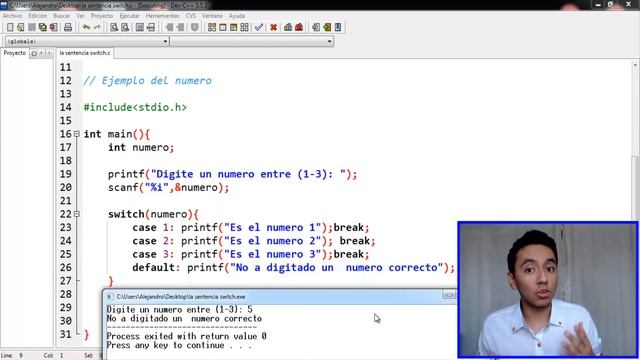Click the Save All toolbar icon
Viewport: 640px width, 360px height.
click(x=42, y=27)
